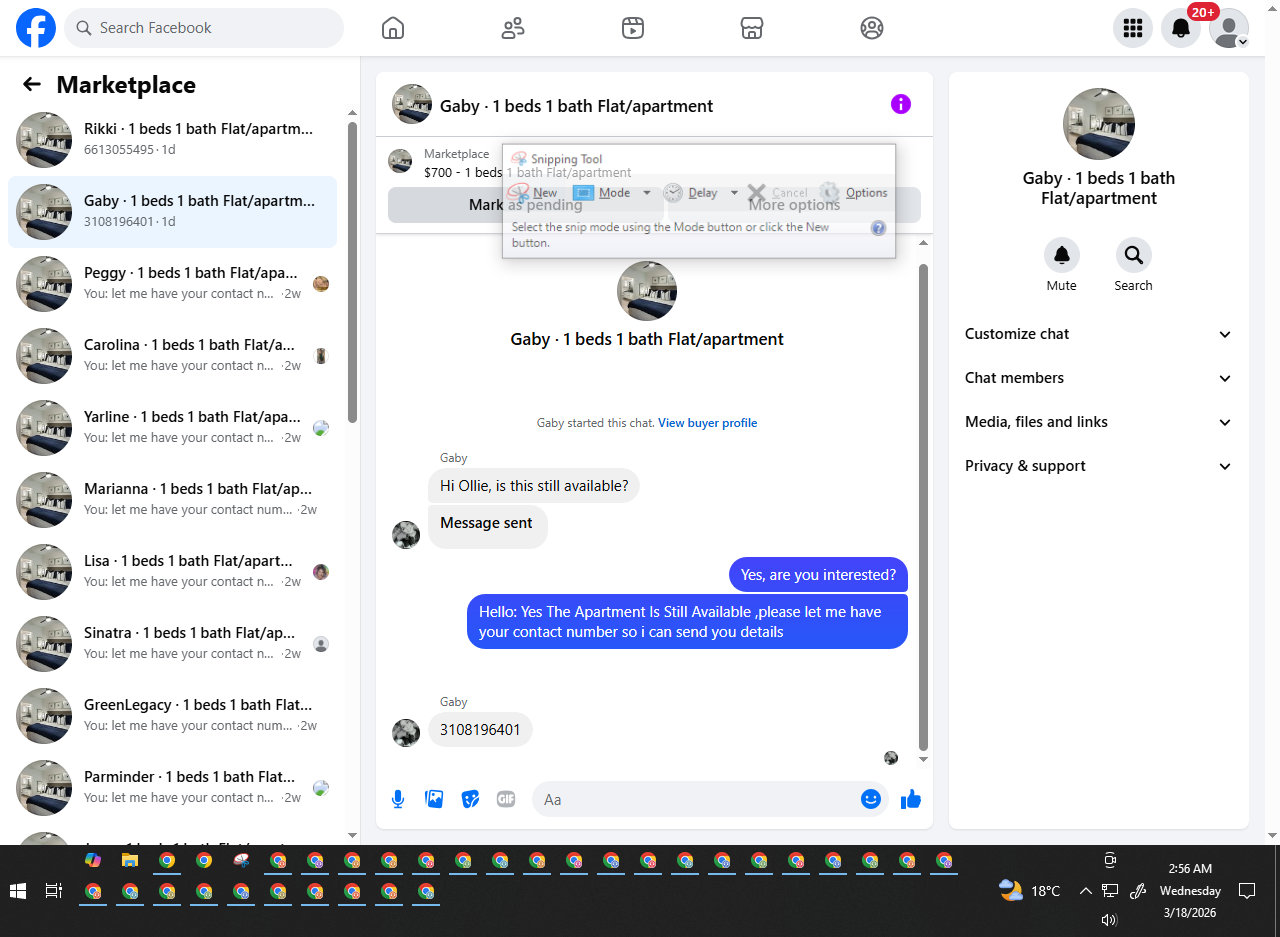Image resolution: width=1280 pixels, height=937 pixels.
Task: Open the Marketplace storefront icon
Action: point(752,28)
